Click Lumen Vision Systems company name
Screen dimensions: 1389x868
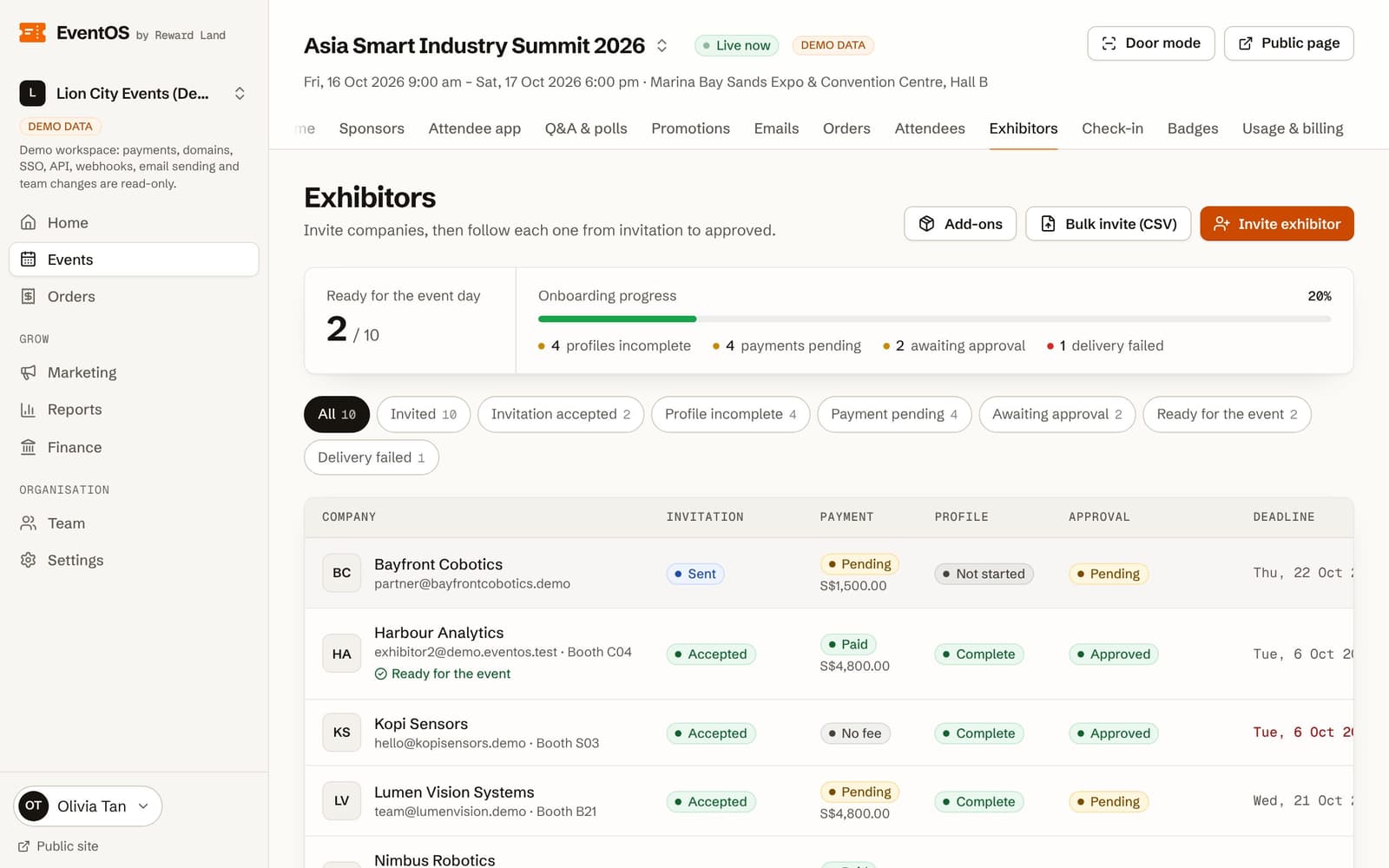pos(454,793)
